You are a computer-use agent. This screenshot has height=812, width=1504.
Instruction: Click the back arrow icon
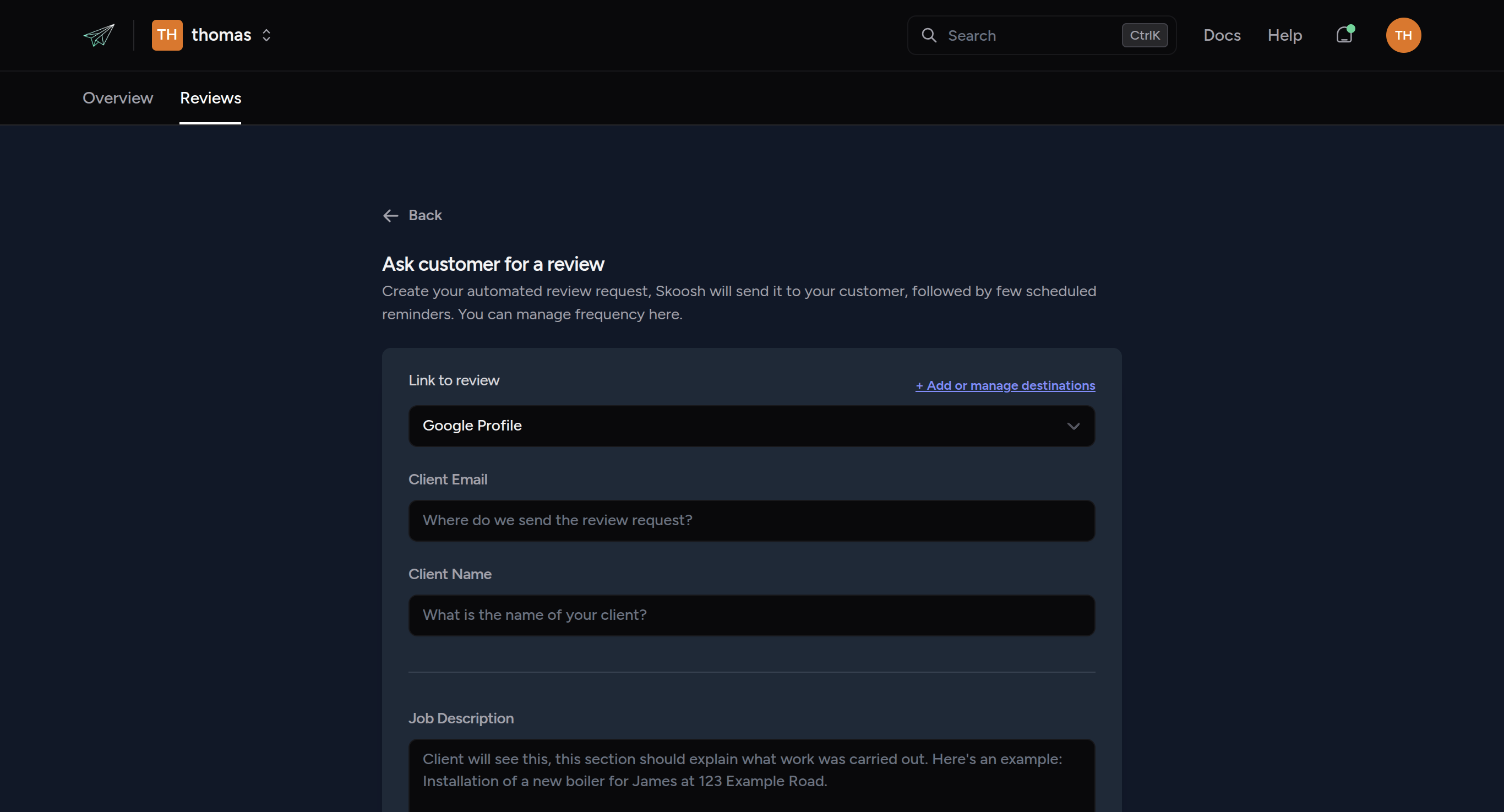click(391, 215)
